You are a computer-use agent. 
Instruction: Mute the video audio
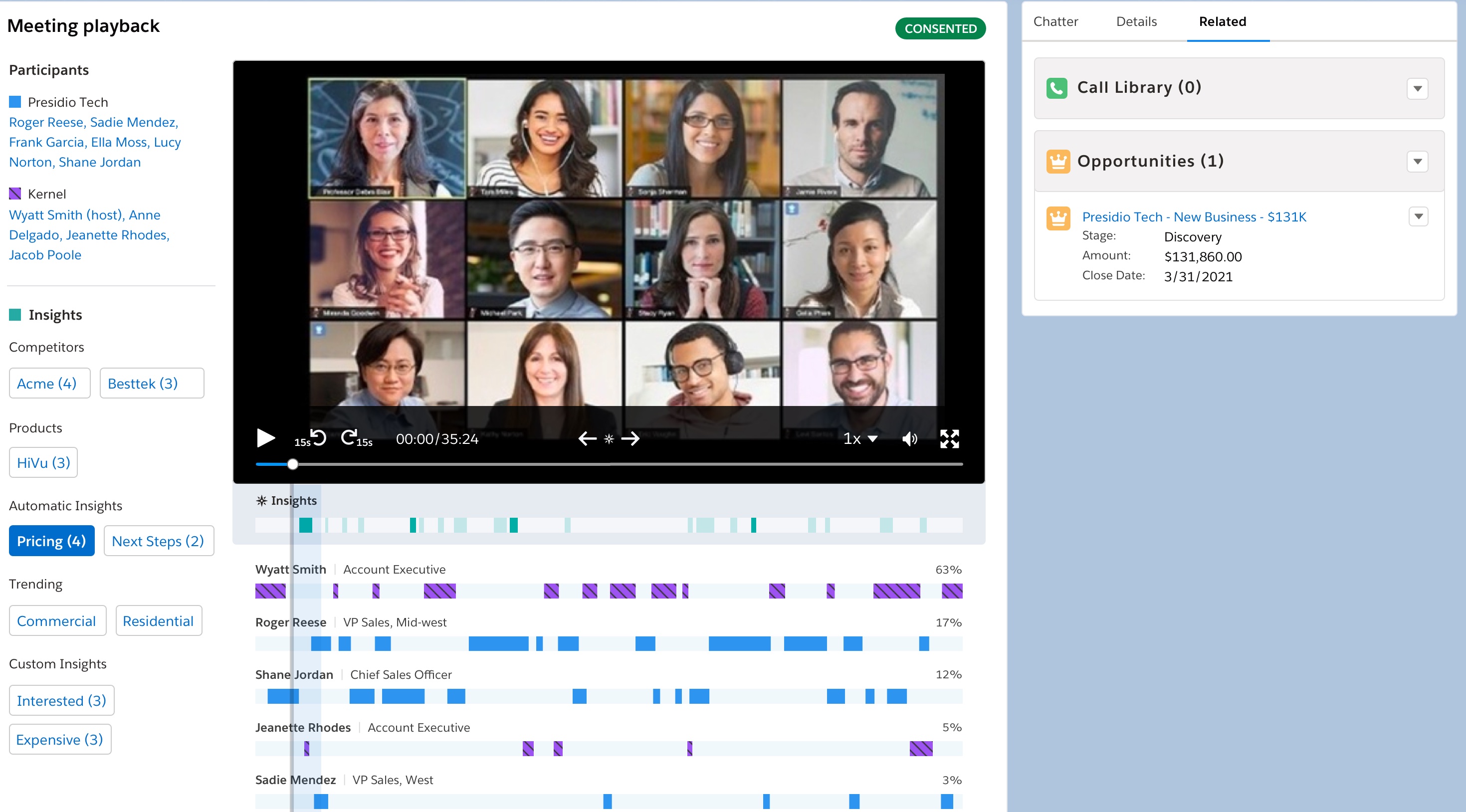[909, 438]
